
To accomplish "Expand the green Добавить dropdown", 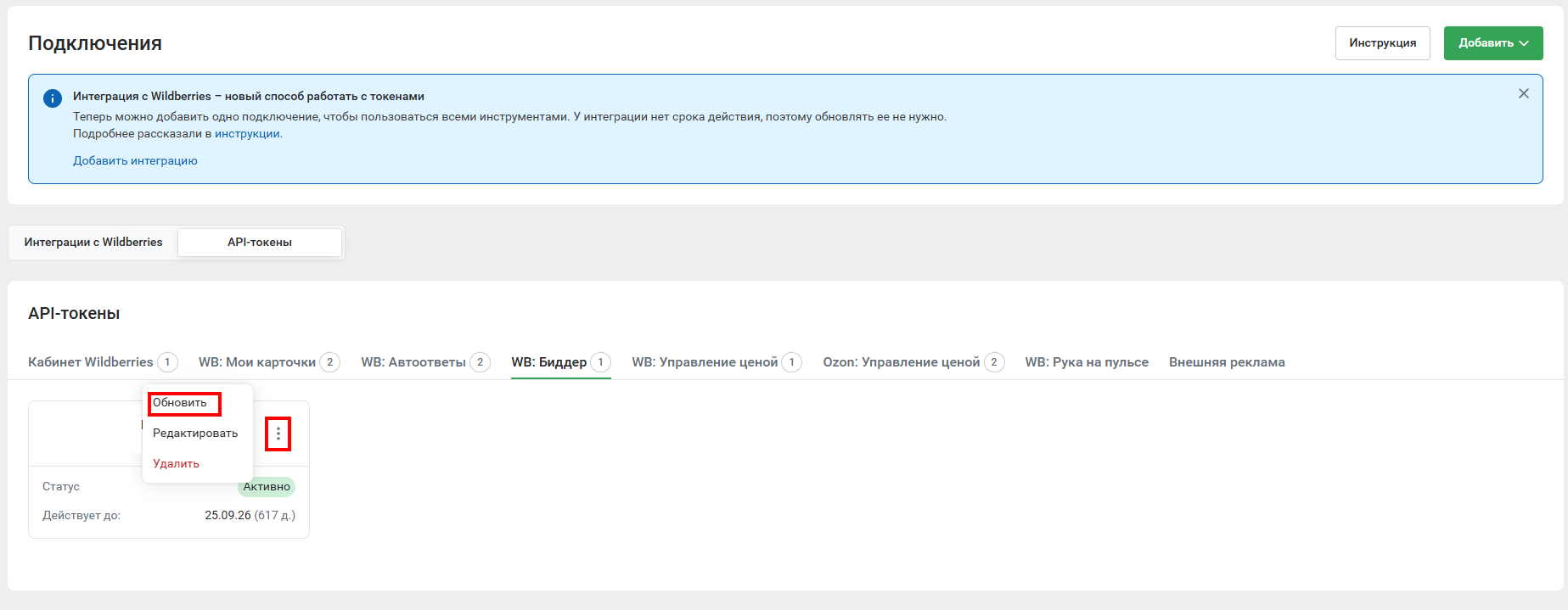I will click(1493, 43).
